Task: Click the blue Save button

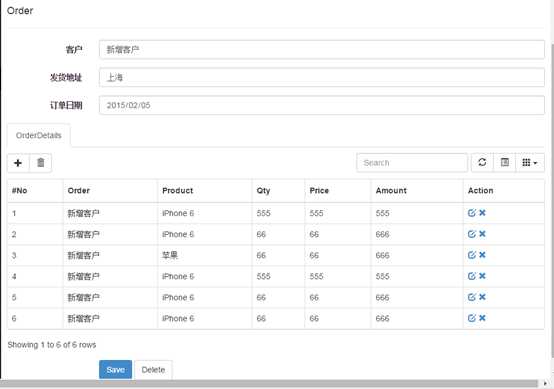Action: [x=116, y=370]
